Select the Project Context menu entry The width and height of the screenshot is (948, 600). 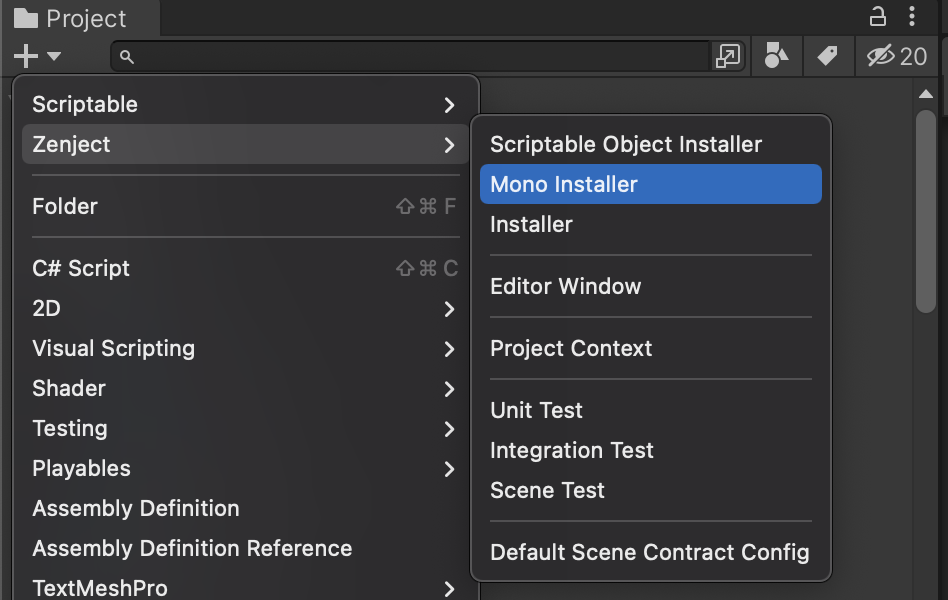pyautogui.click(x=571, y=348)
